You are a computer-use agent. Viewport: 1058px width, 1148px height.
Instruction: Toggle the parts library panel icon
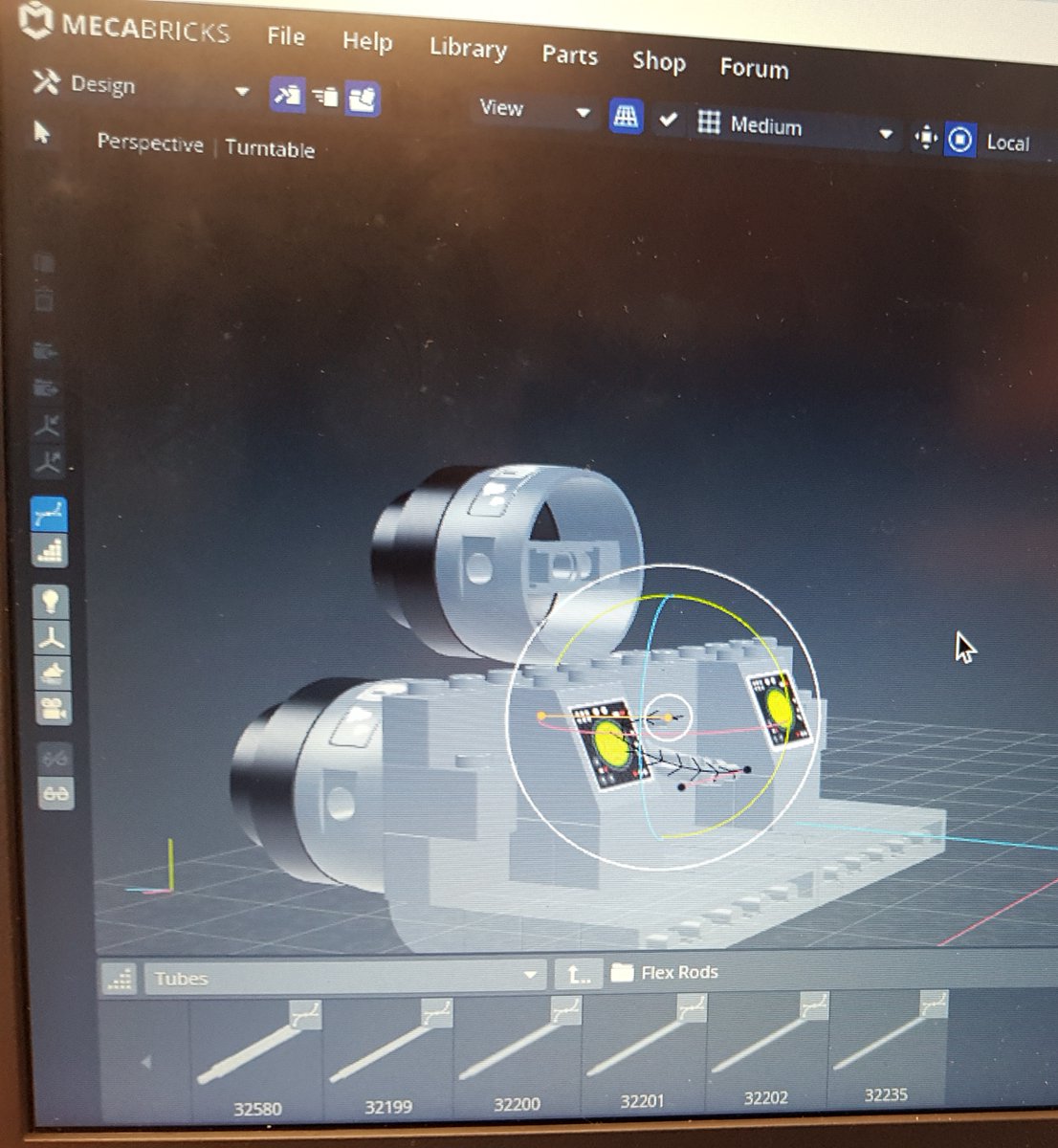point(363,99)
